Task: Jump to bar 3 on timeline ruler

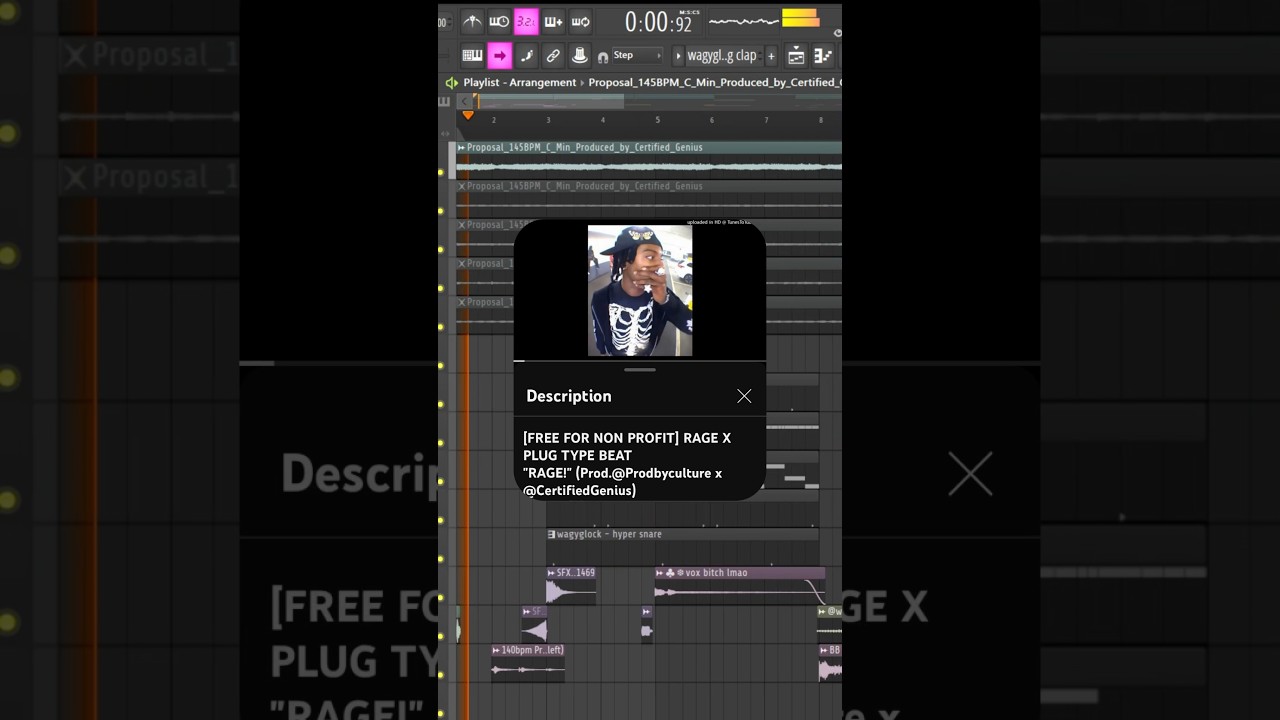Action: pos(548,120)
